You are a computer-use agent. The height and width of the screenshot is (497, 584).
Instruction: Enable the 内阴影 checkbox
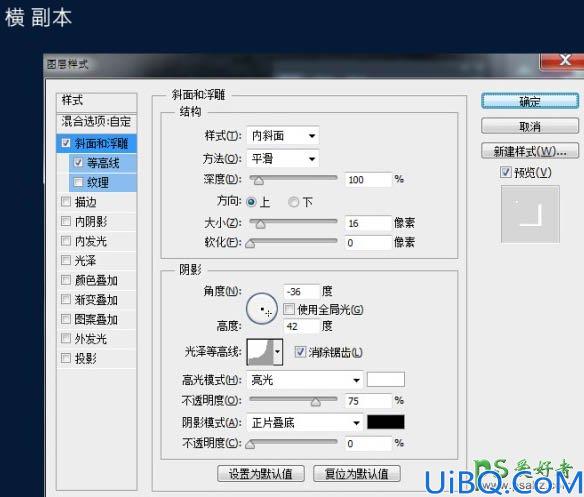coord(66,221)
